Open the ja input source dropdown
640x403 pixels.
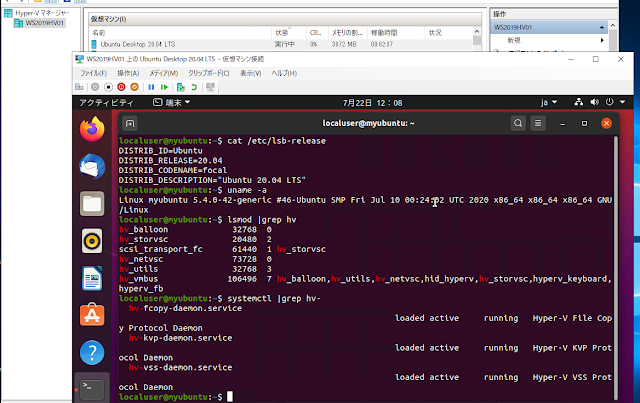[x=549, y=102]
